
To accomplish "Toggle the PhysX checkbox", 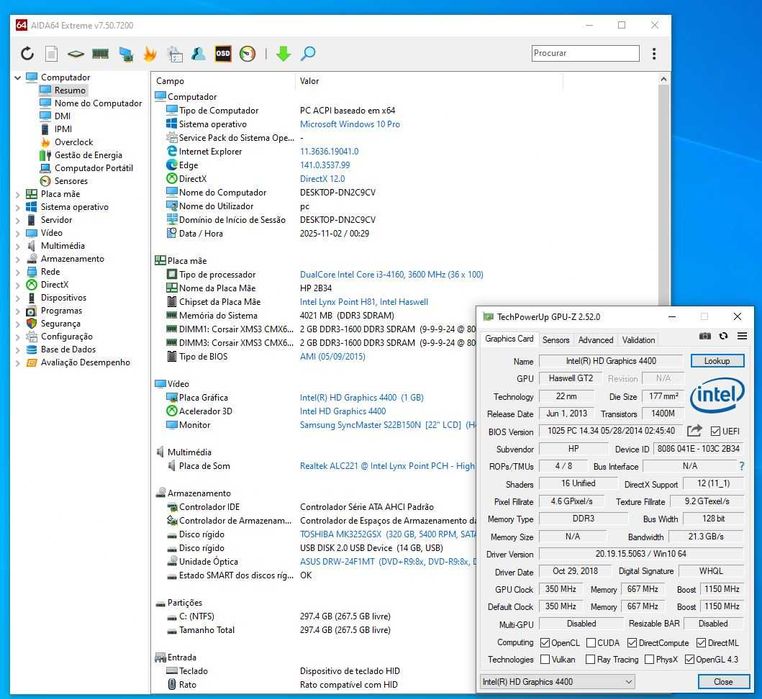I will pyautogui.click(x=649, y=660).
